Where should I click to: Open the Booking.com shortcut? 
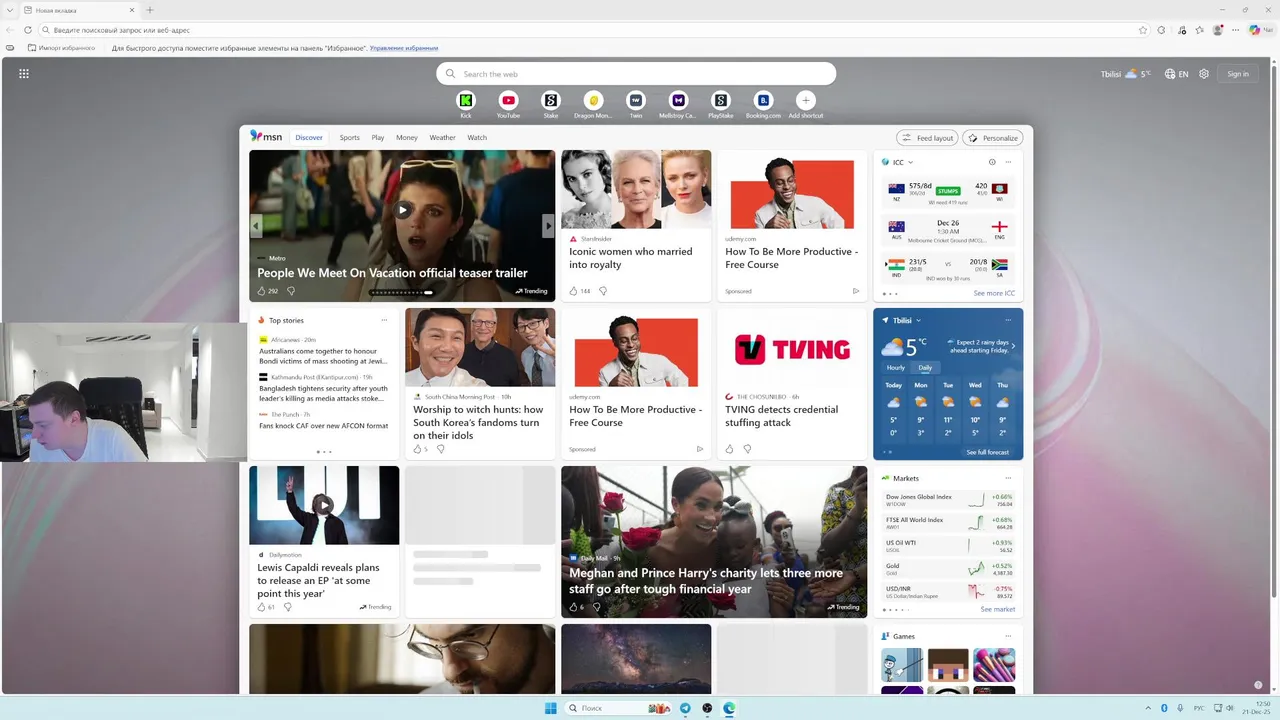(x=763, y=100)
